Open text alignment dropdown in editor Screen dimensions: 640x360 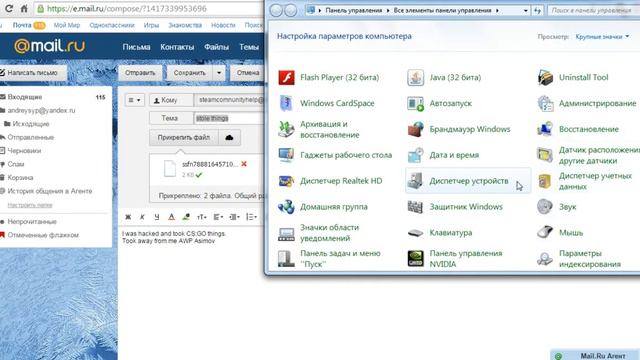(218, 217)
